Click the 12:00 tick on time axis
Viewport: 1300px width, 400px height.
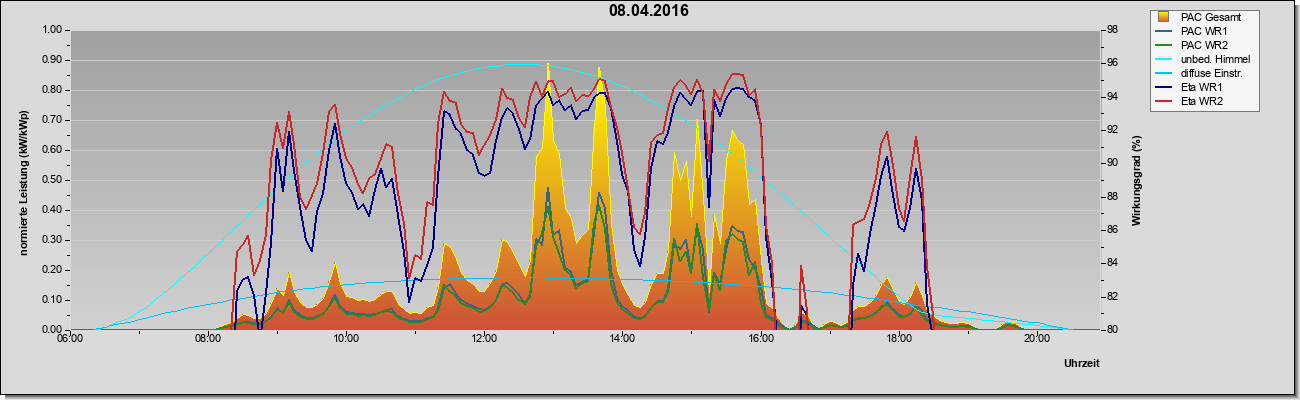coord(483,338)
